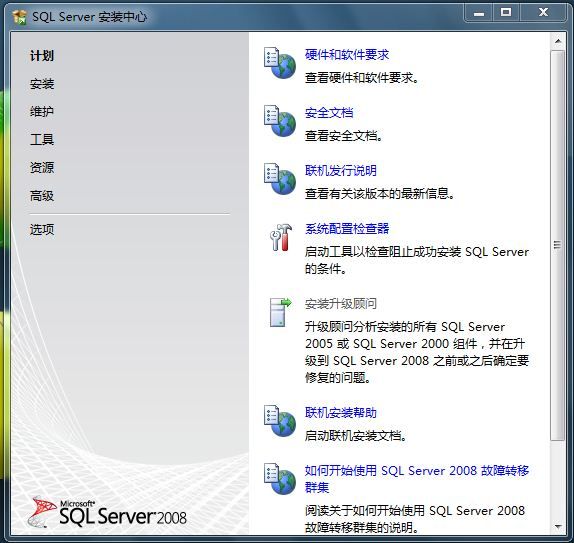
Task: Open the 硬件和软件要求 link
Action: pos(347,55)
